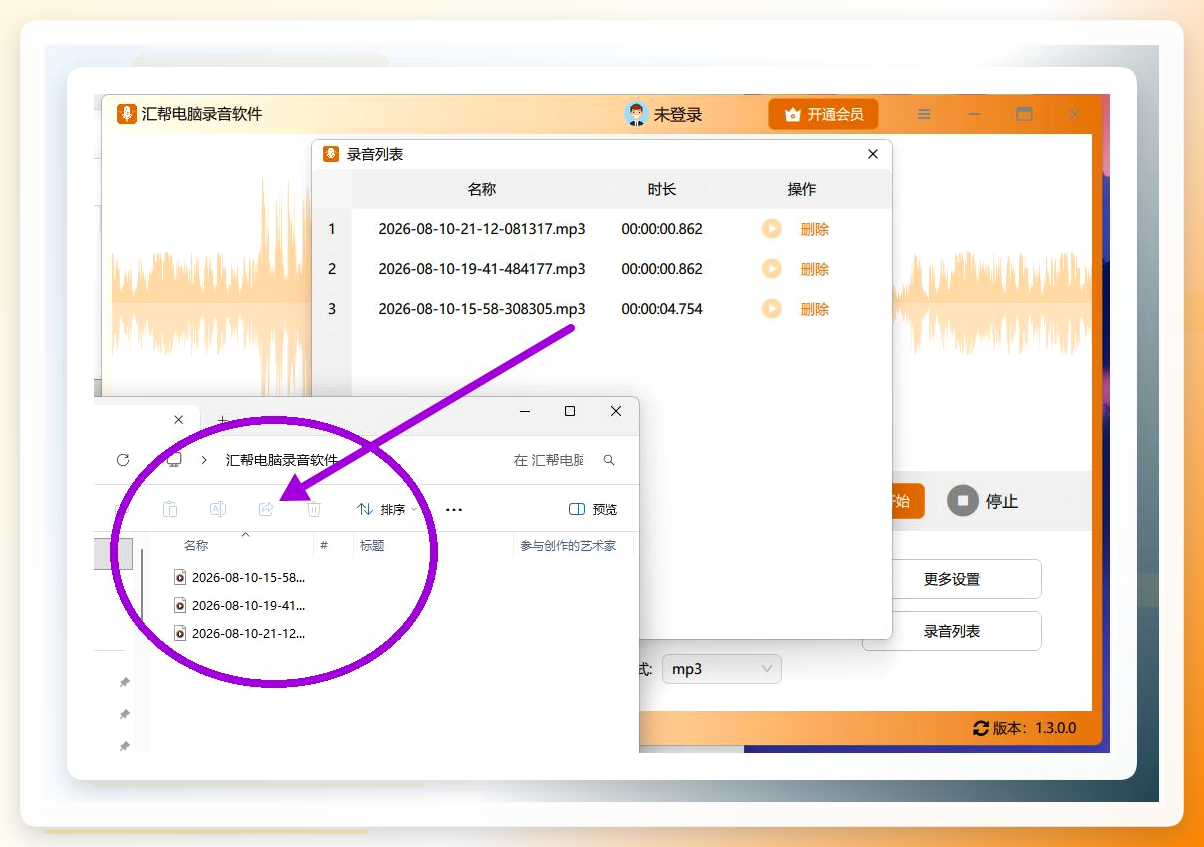
Task: Sort by the 名称 column in Explorer
Action: [196, 545]
